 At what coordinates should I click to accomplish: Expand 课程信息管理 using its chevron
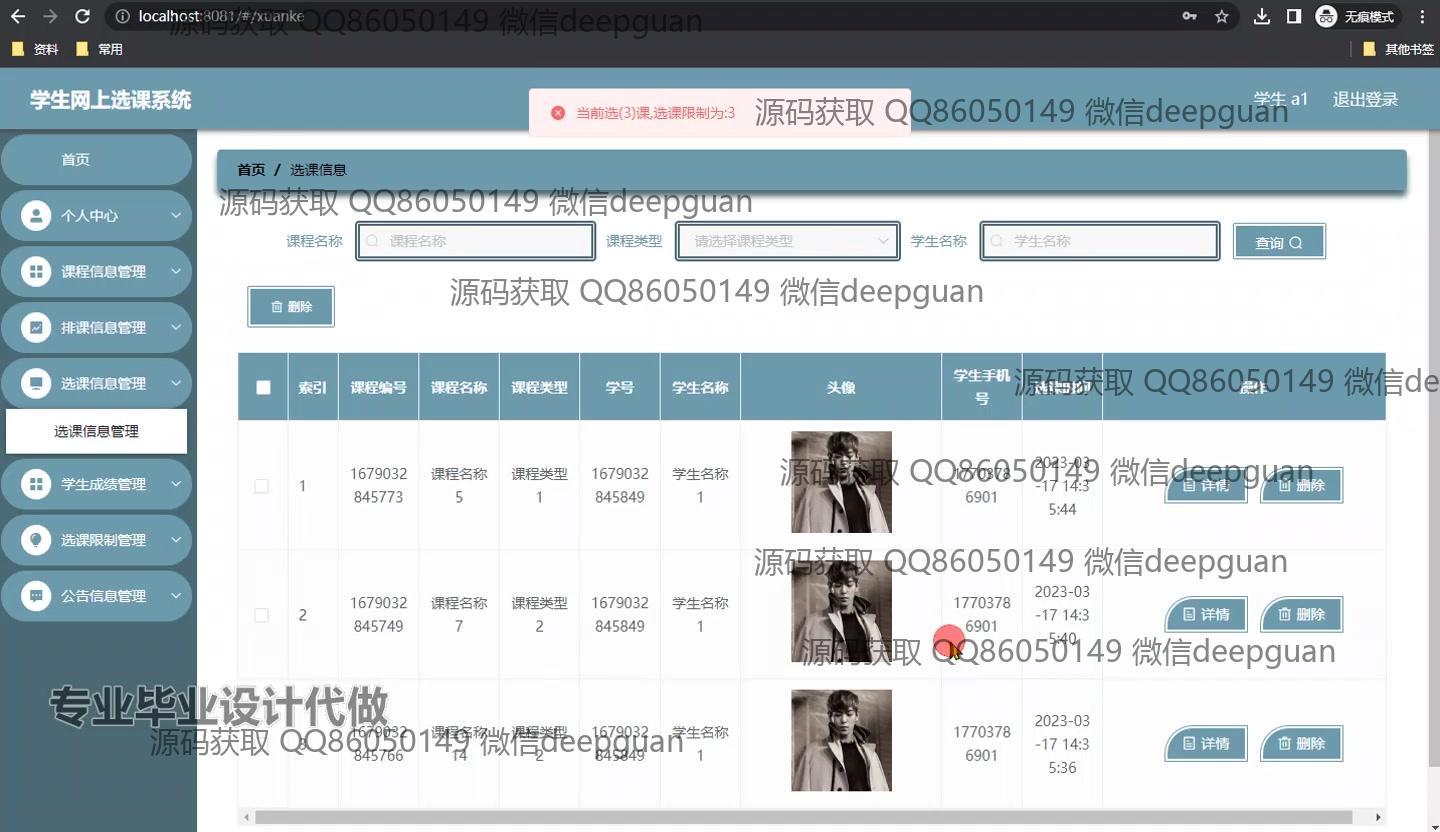[175, 271]
